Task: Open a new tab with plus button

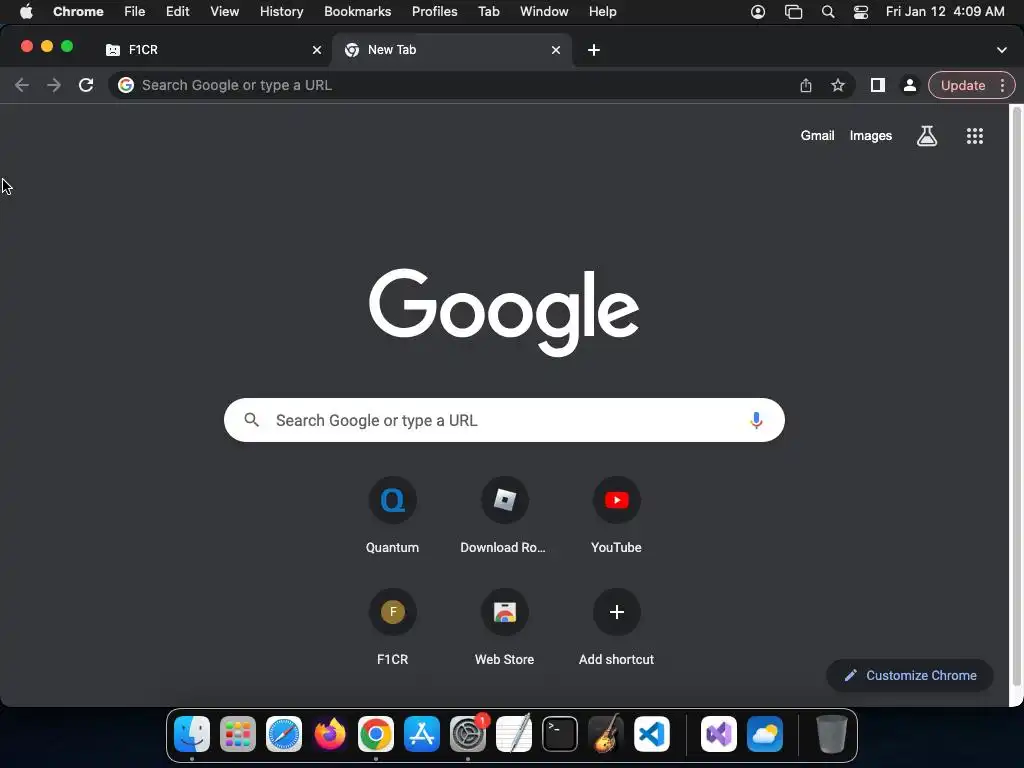Action: coord(594,50)
